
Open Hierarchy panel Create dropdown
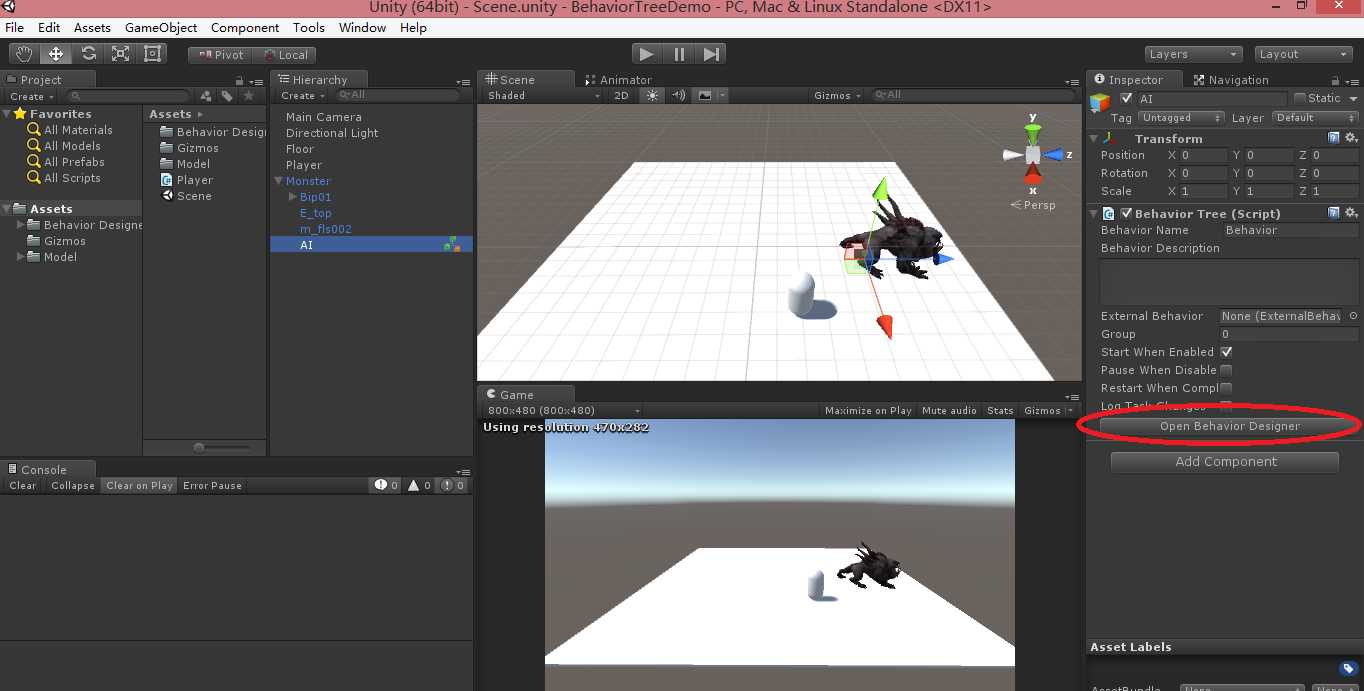[303, 96]
